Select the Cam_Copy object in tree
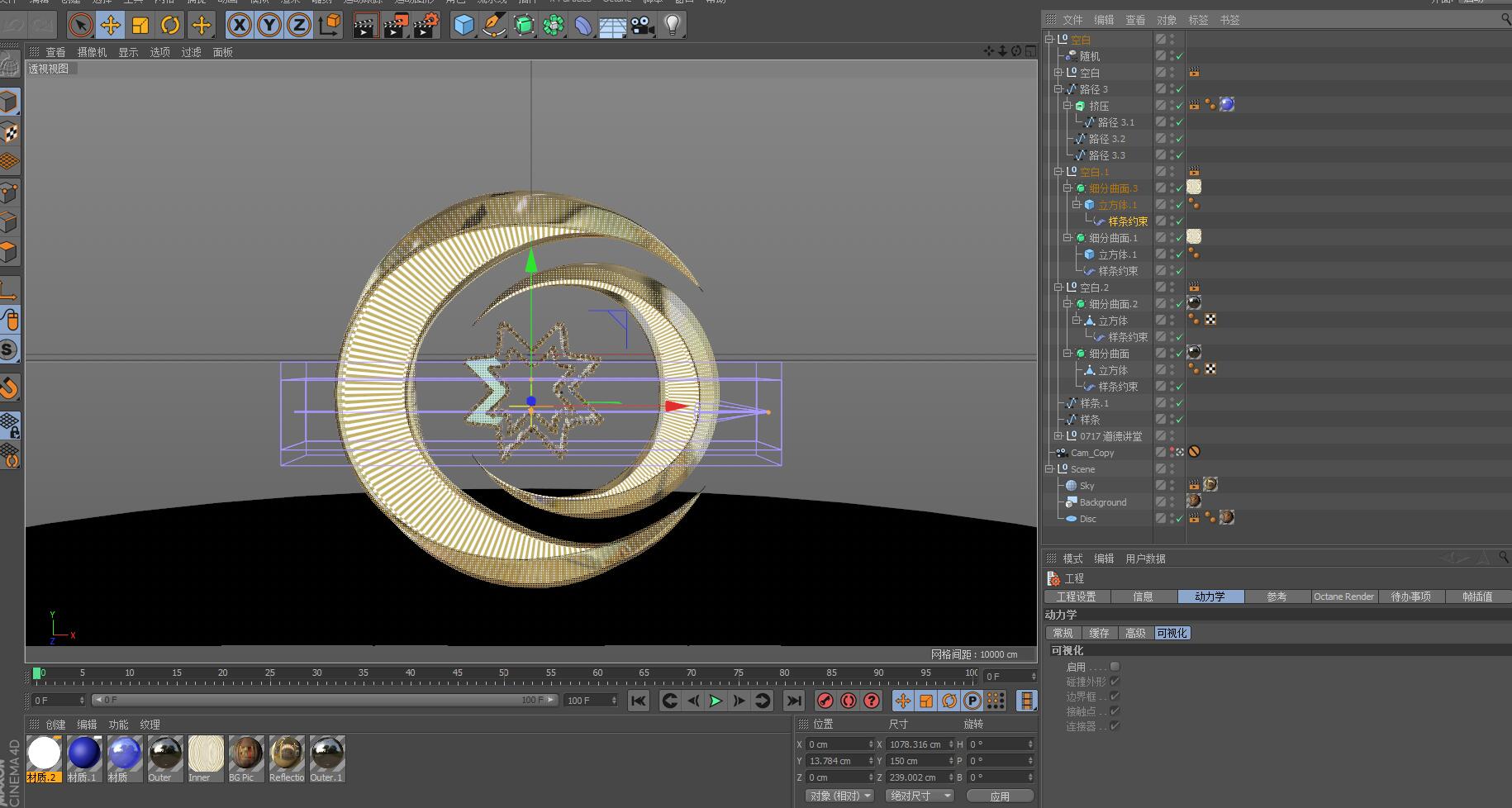 (1092, 453)
